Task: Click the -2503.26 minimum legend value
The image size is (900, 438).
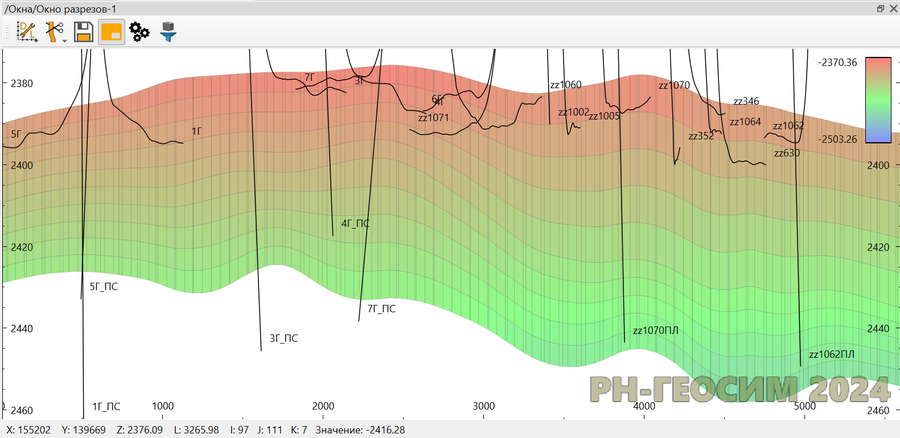Action: [x=837, y=139]
